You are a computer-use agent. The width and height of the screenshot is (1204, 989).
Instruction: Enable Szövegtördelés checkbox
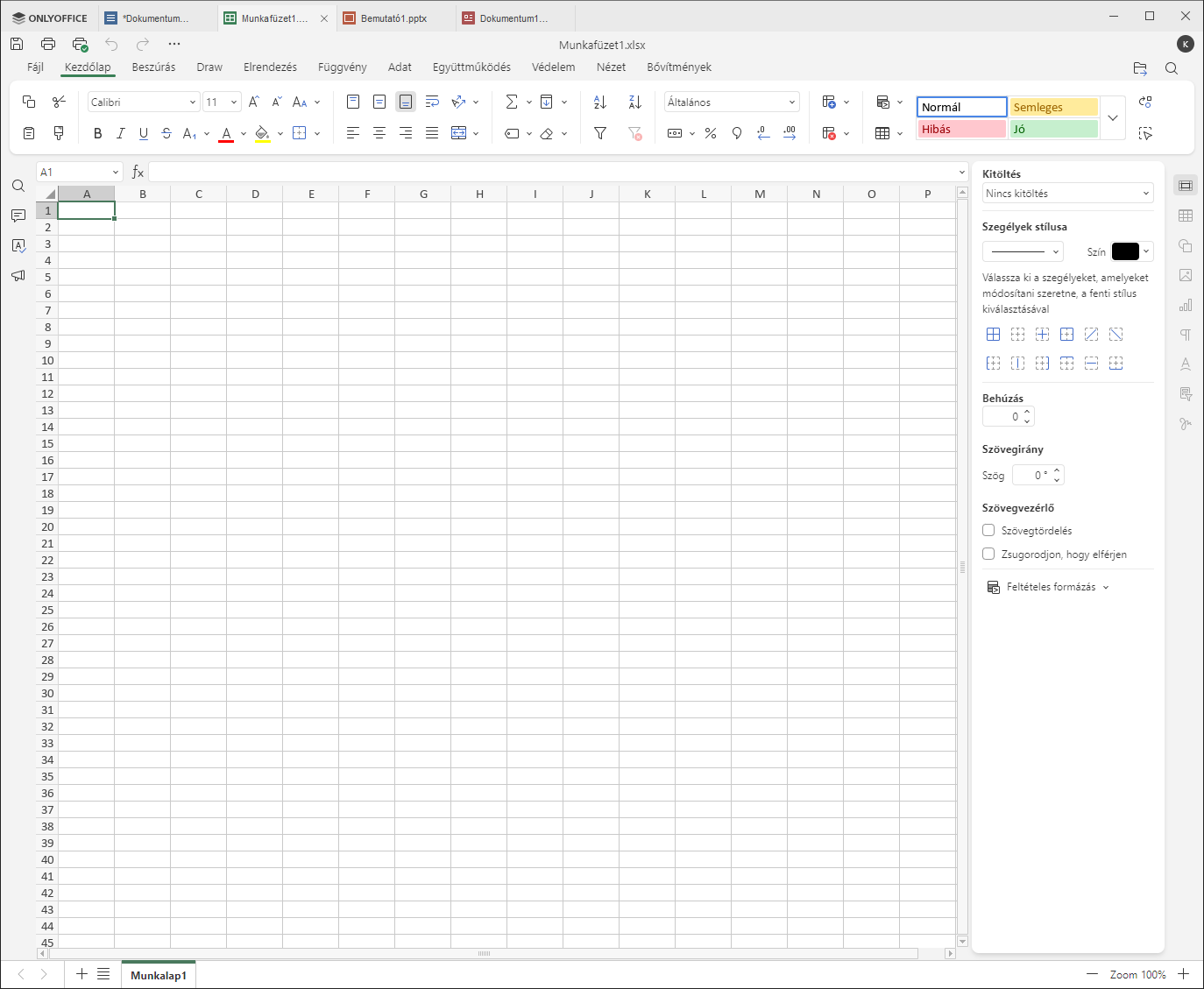(x=988, y=530)
